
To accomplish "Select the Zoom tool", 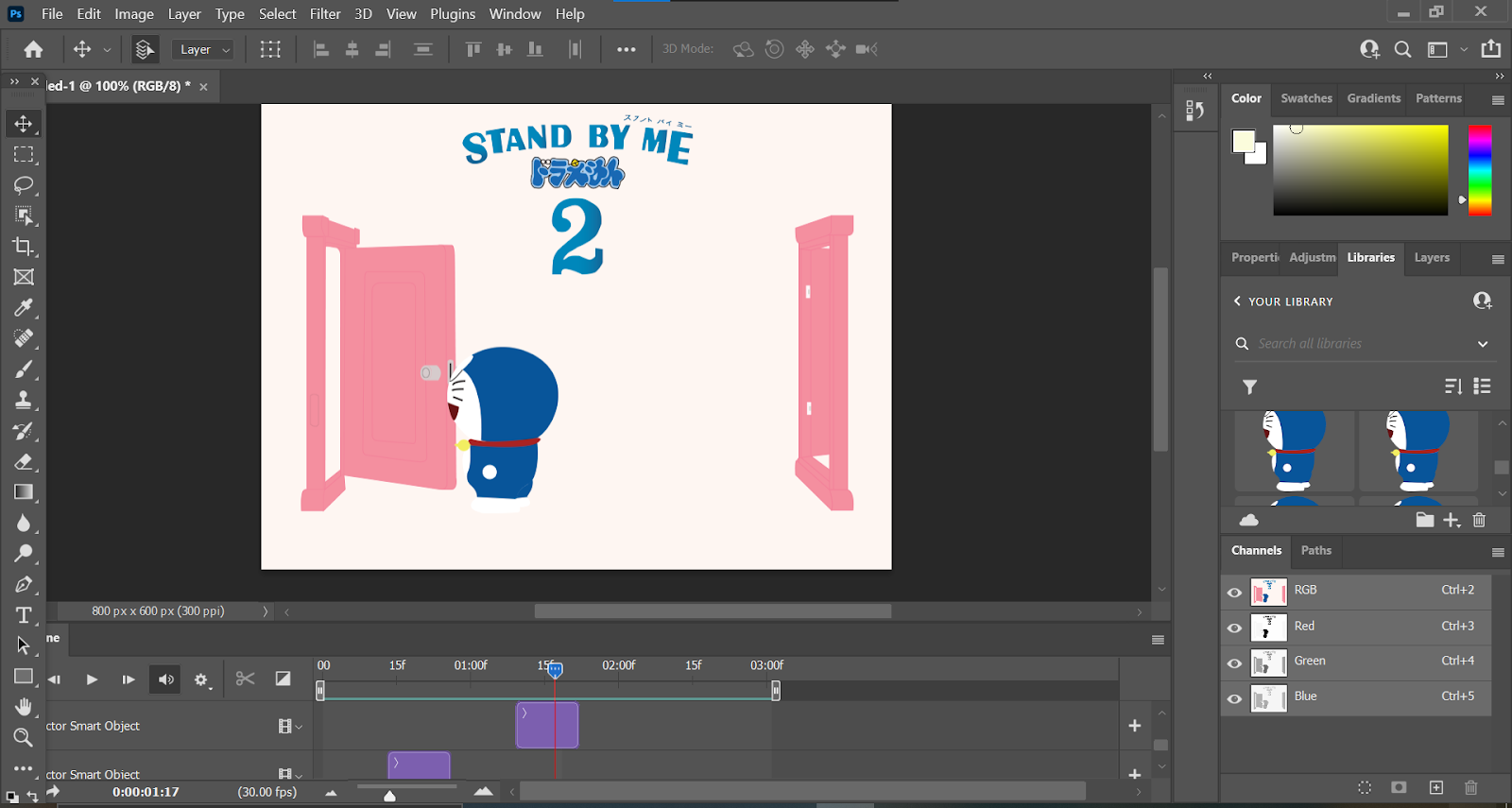I will [24, 737].
